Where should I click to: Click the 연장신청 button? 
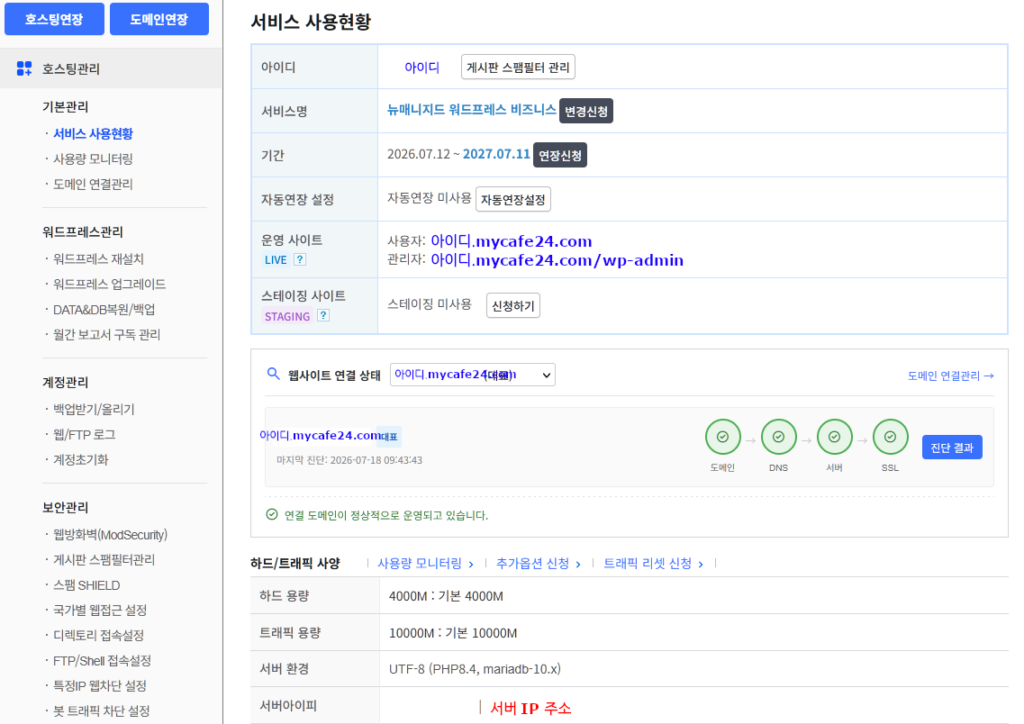point(560,155)
